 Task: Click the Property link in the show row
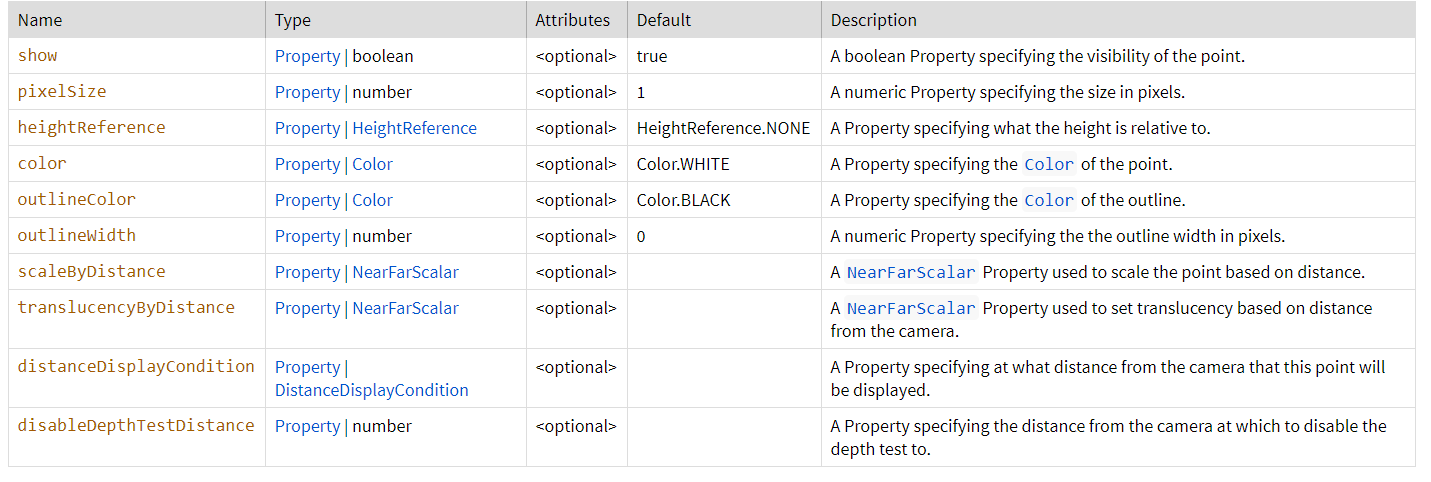[307, 56]
